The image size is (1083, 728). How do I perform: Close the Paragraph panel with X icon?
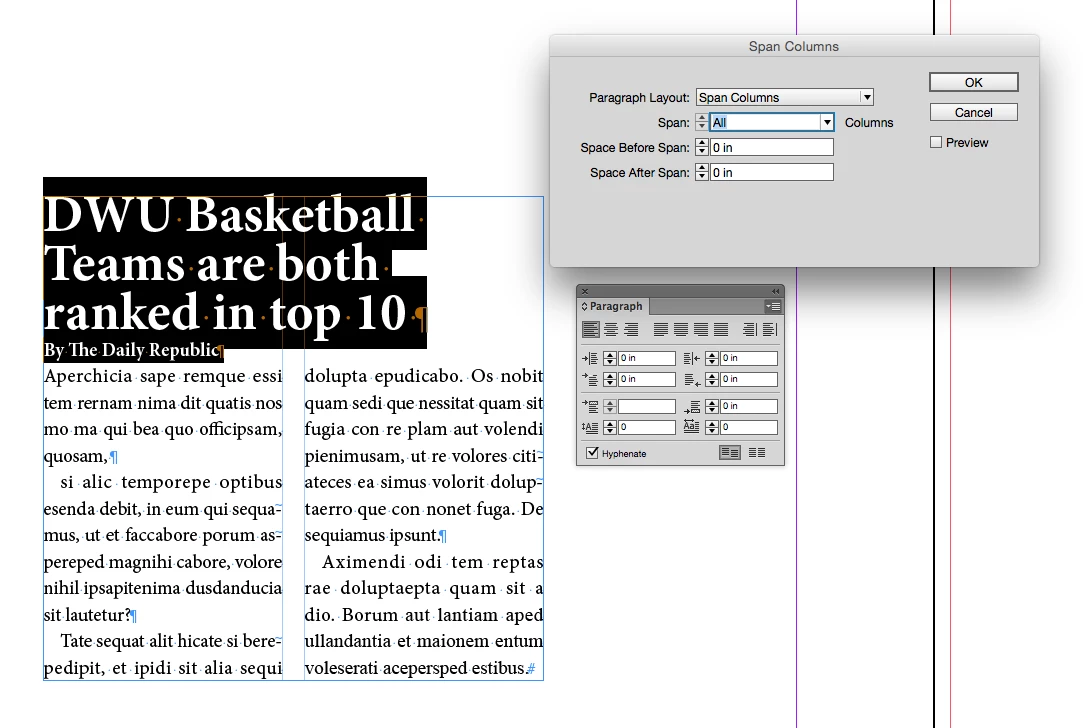click(x=584, y=291)
